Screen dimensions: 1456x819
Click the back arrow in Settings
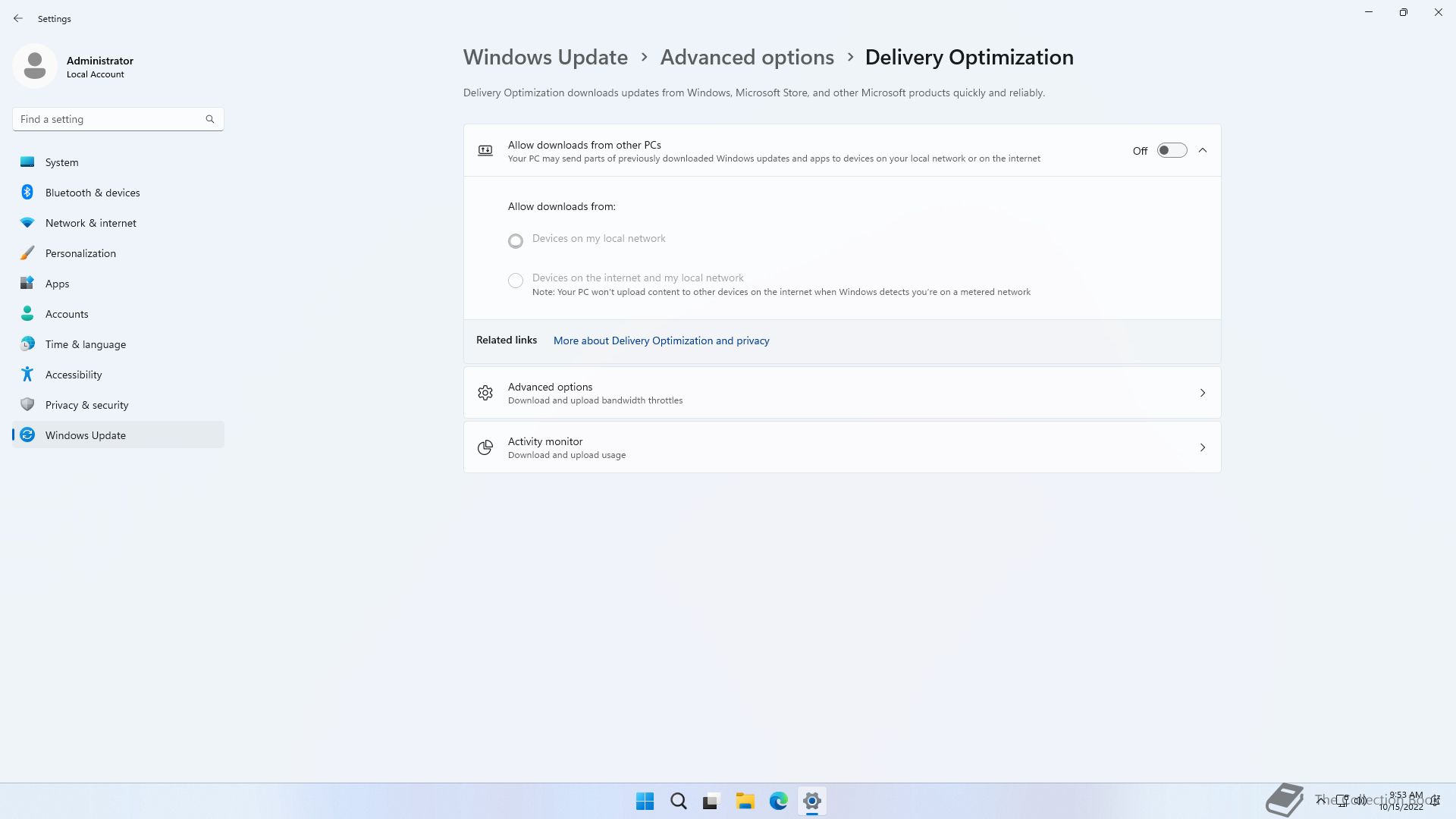coord(18,18)
